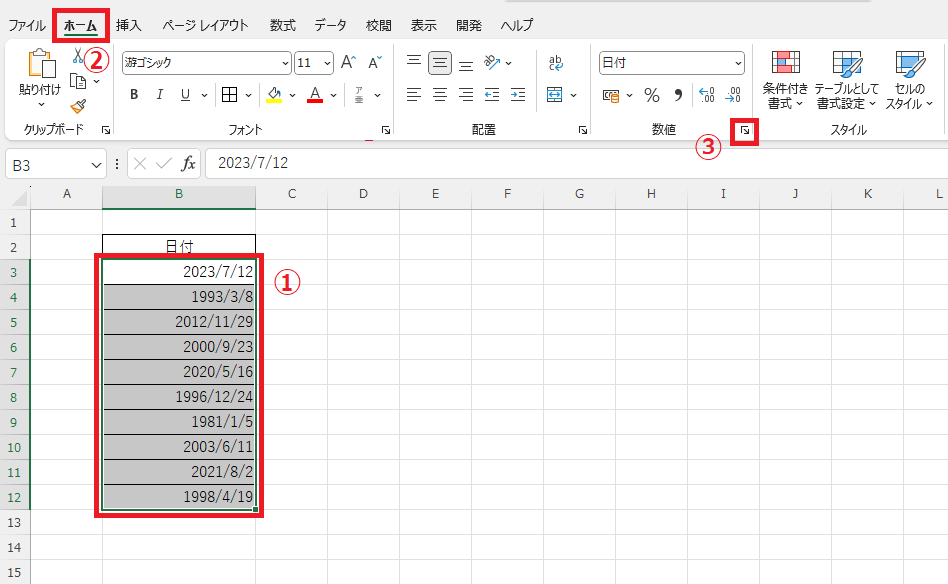This screenshot has width=948, height=584.
Task: Switch to the 数式 tab
Action: point(282,25)
